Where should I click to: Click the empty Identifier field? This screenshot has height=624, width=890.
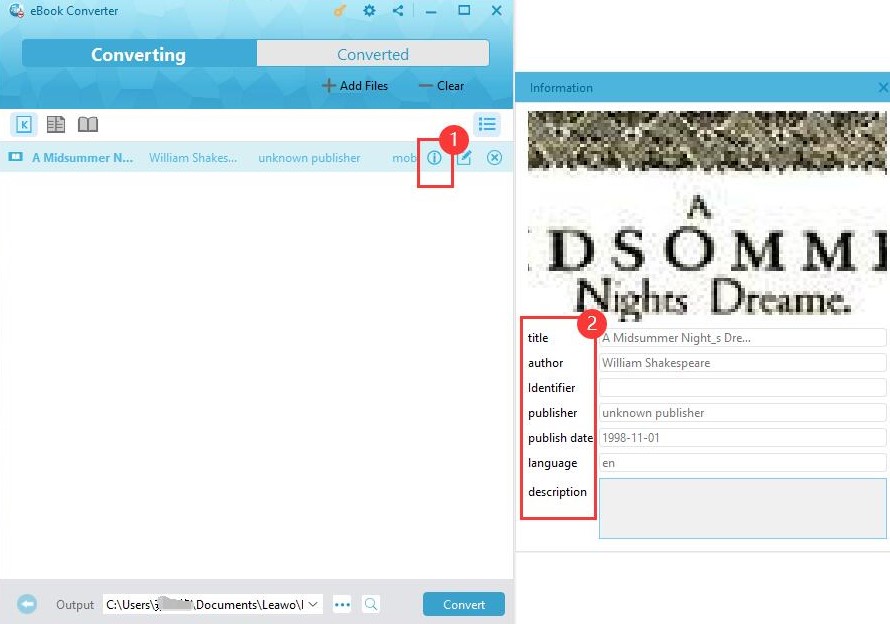coord(742,388)
